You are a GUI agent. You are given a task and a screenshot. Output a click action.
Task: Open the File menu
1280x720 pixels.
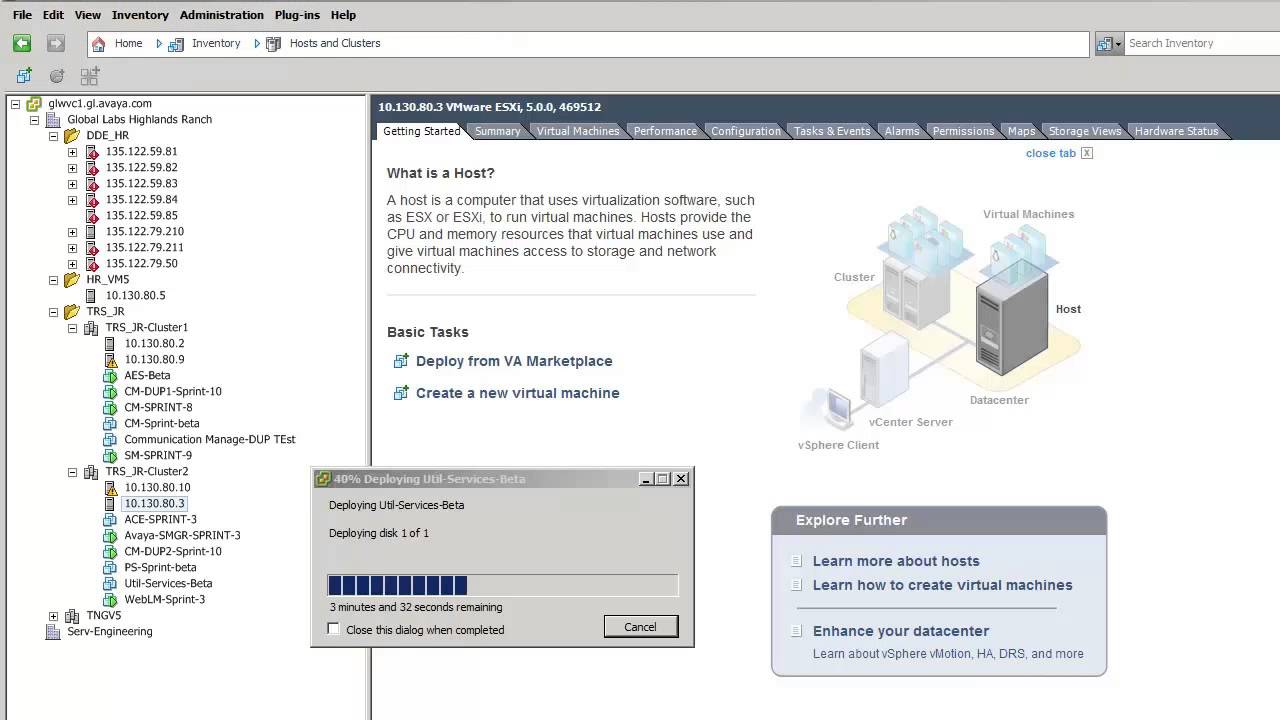(22, 15)
